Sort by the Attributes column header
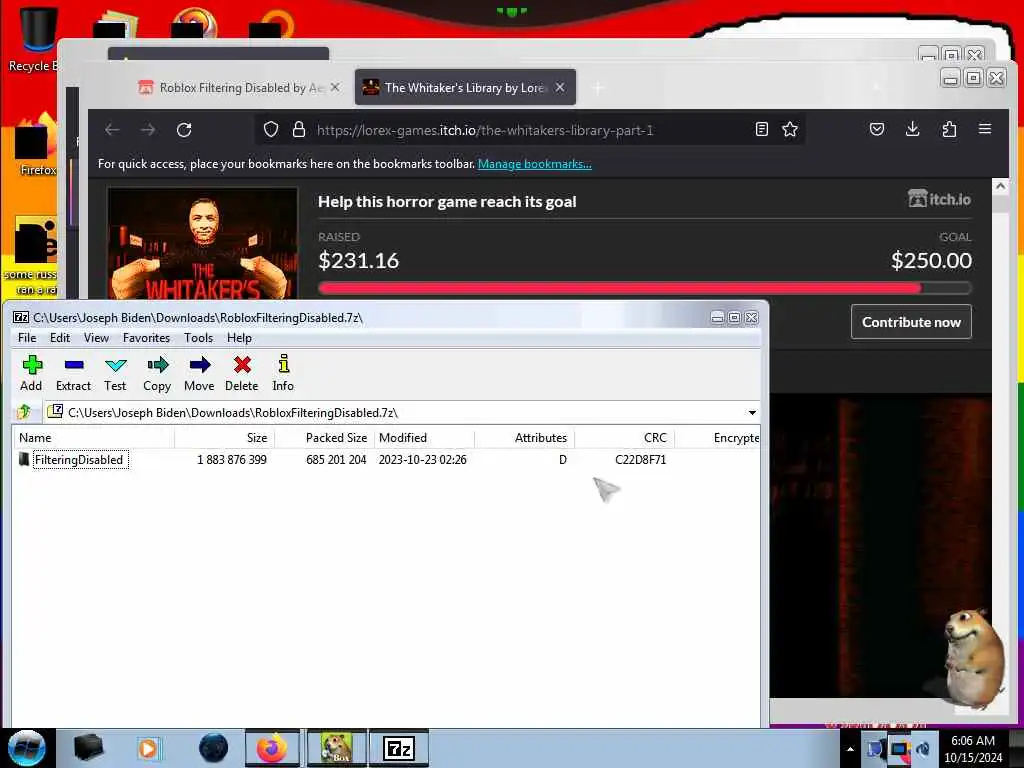Screen dimensions: 1024x768 coord(524,438)
